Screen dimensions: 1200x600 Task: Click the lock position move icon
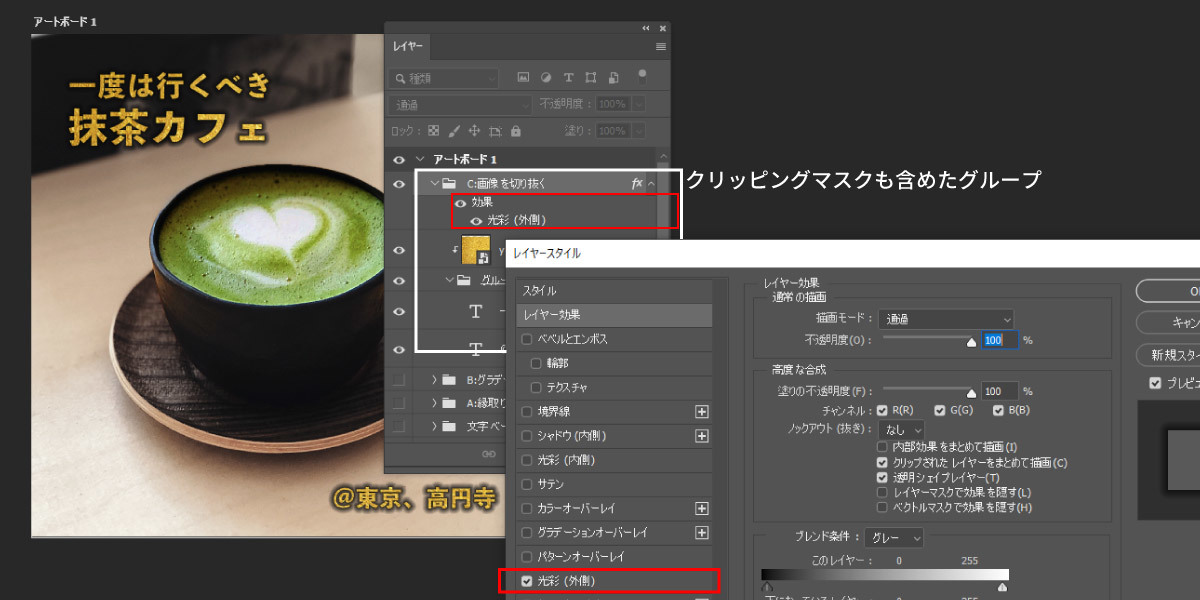[x=474, y=131]
